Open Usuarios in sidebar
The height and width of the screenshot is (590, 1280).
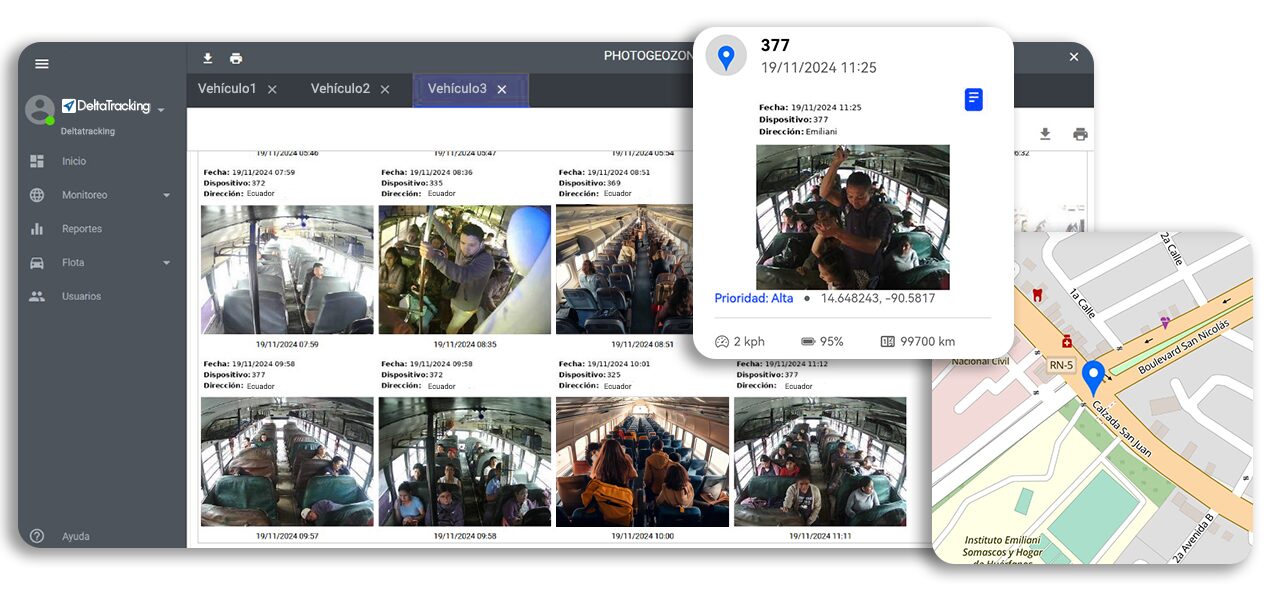pos(82,296)
